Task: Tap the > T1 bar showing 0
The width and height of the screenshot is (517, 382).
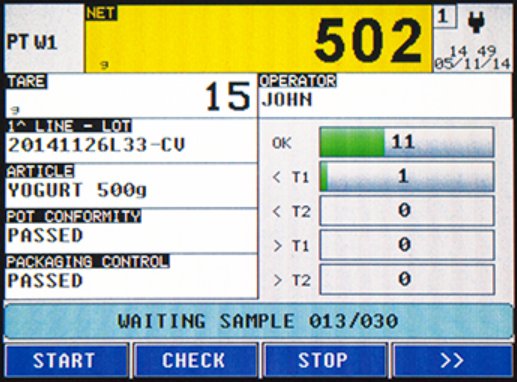Action: pyautogui.click(x=407, y=245)
